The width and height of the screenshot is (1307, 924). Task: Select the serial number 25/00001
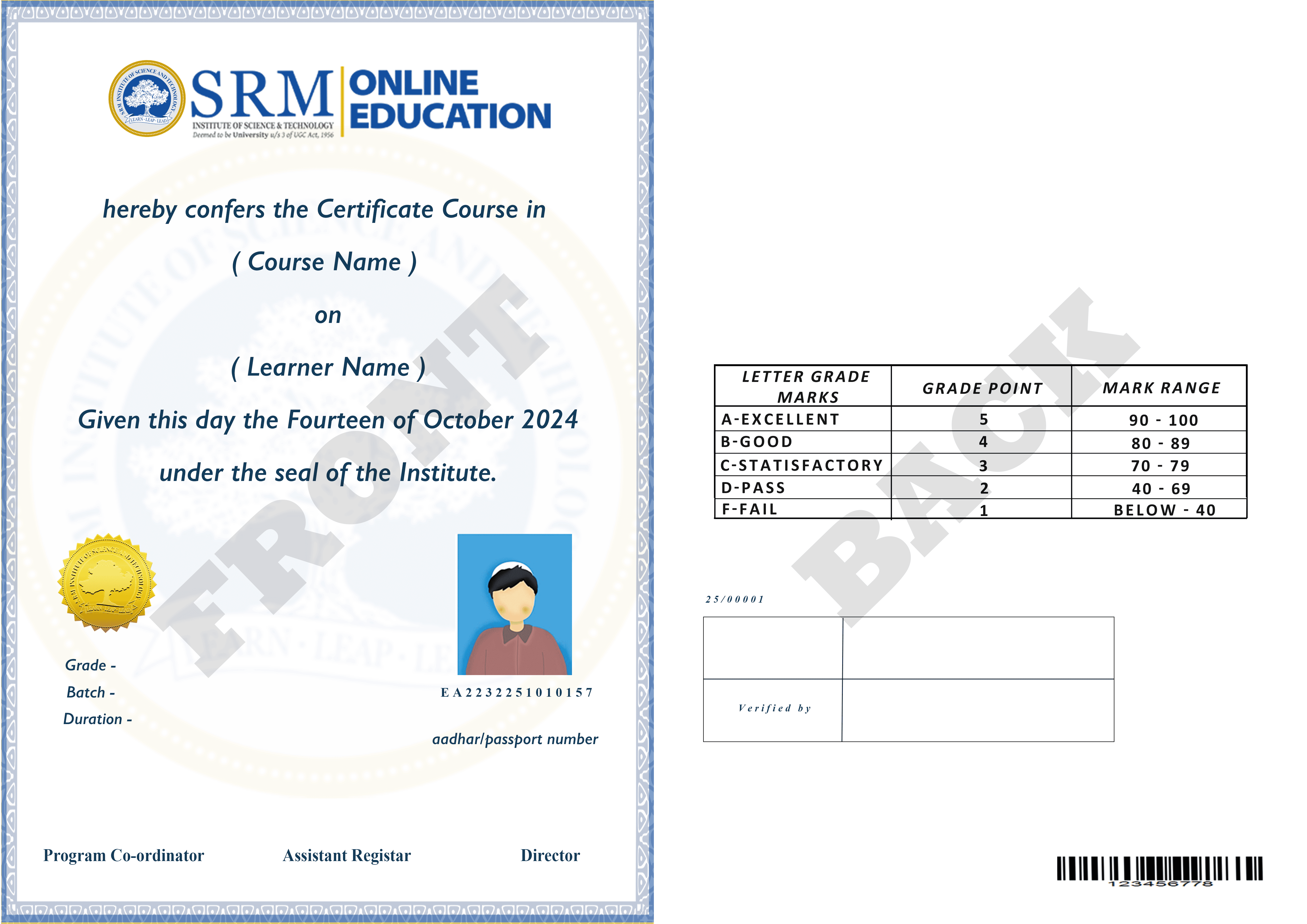(x=734, y=599)
